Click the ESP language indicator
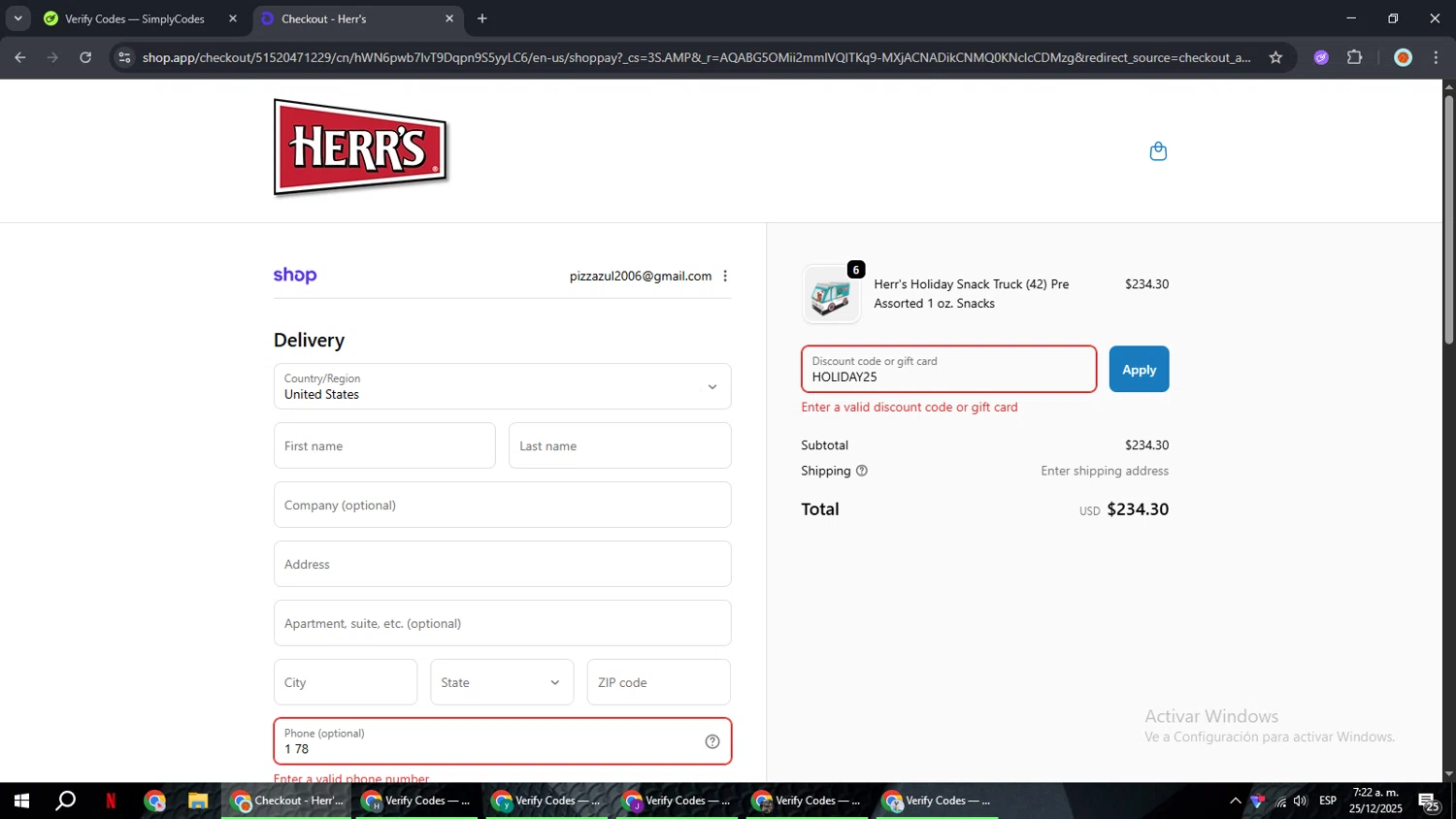The height and width of the screenshot is (819, 1456). [1328, 801]
